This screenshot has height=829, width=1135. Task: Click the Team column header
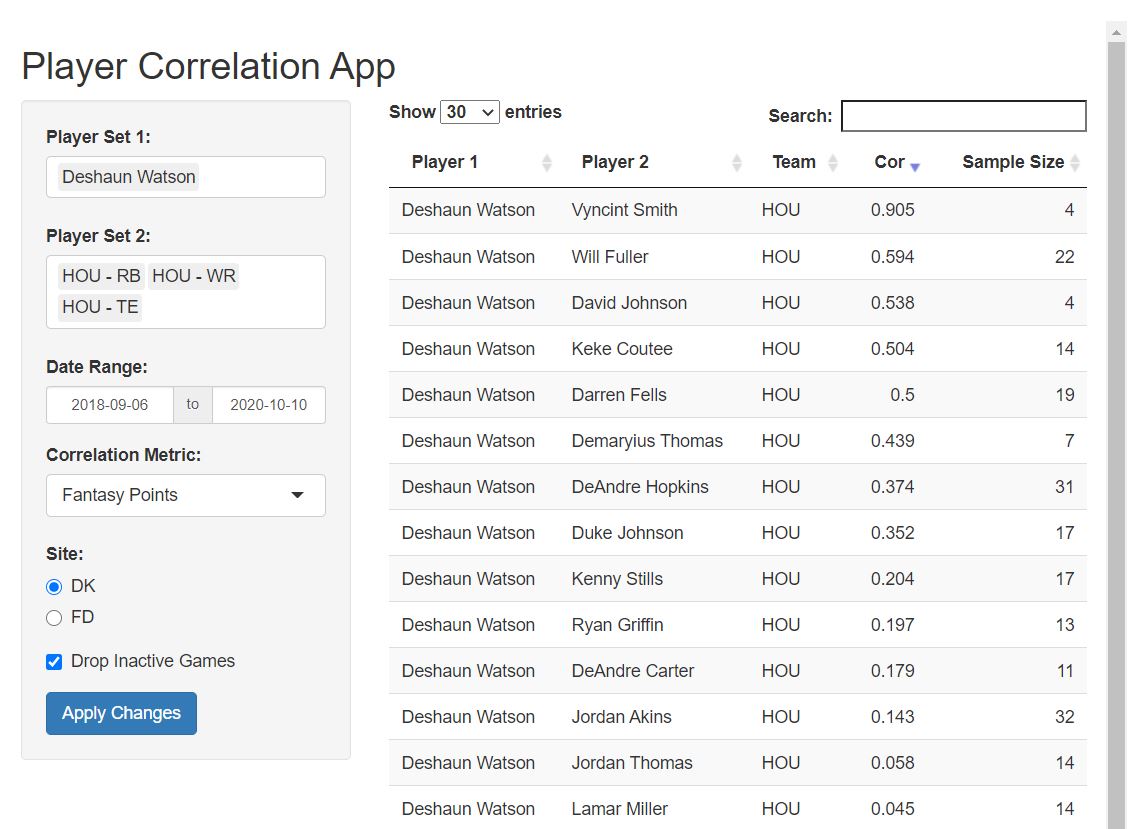click(796, 162)
